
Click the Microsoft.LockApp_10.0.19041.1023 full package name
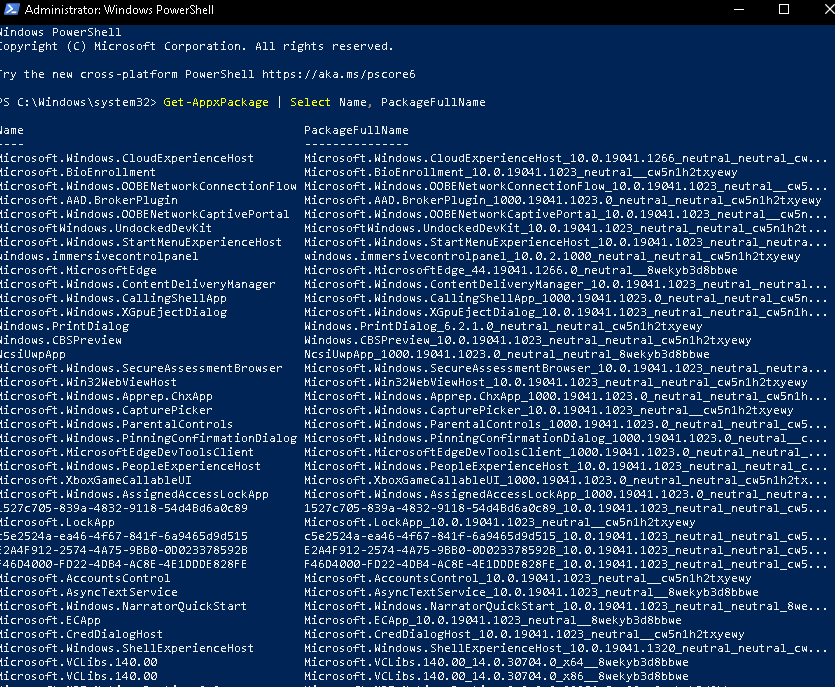coord(500,522)
